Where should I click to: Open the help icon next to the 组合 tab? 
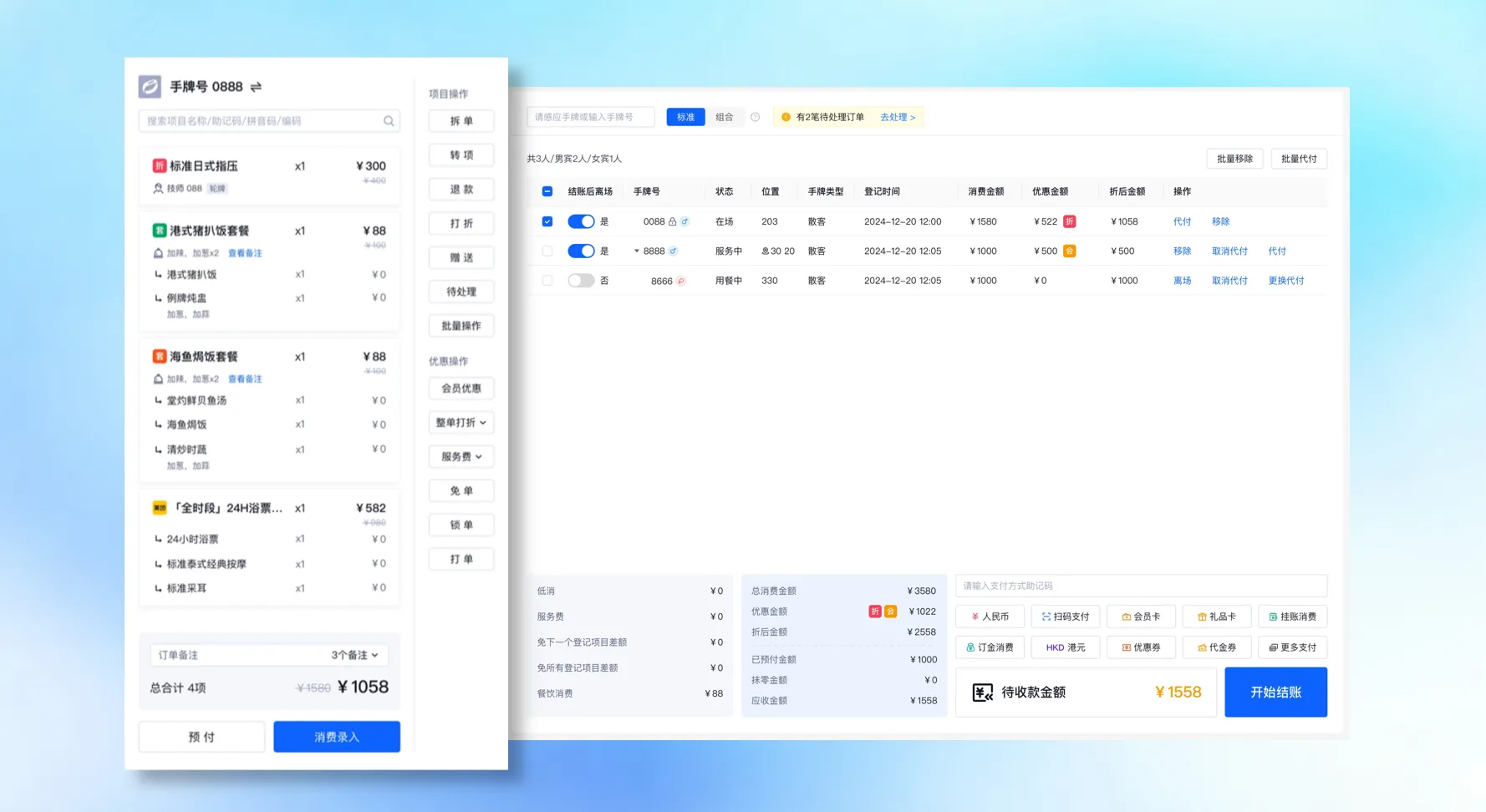(755, 117)
